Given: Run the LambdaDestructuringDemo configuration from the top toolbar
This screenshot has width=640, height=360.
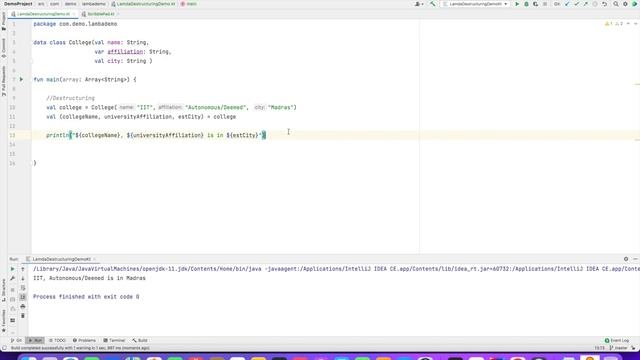Looking at the screenshot, I should 517,4.
